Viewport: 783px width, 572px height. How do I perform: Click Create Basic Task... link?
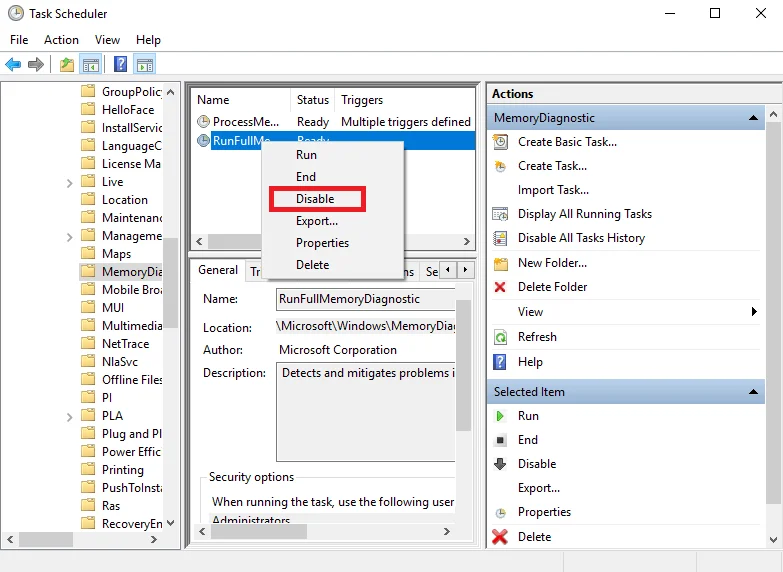tap(567, 142)
